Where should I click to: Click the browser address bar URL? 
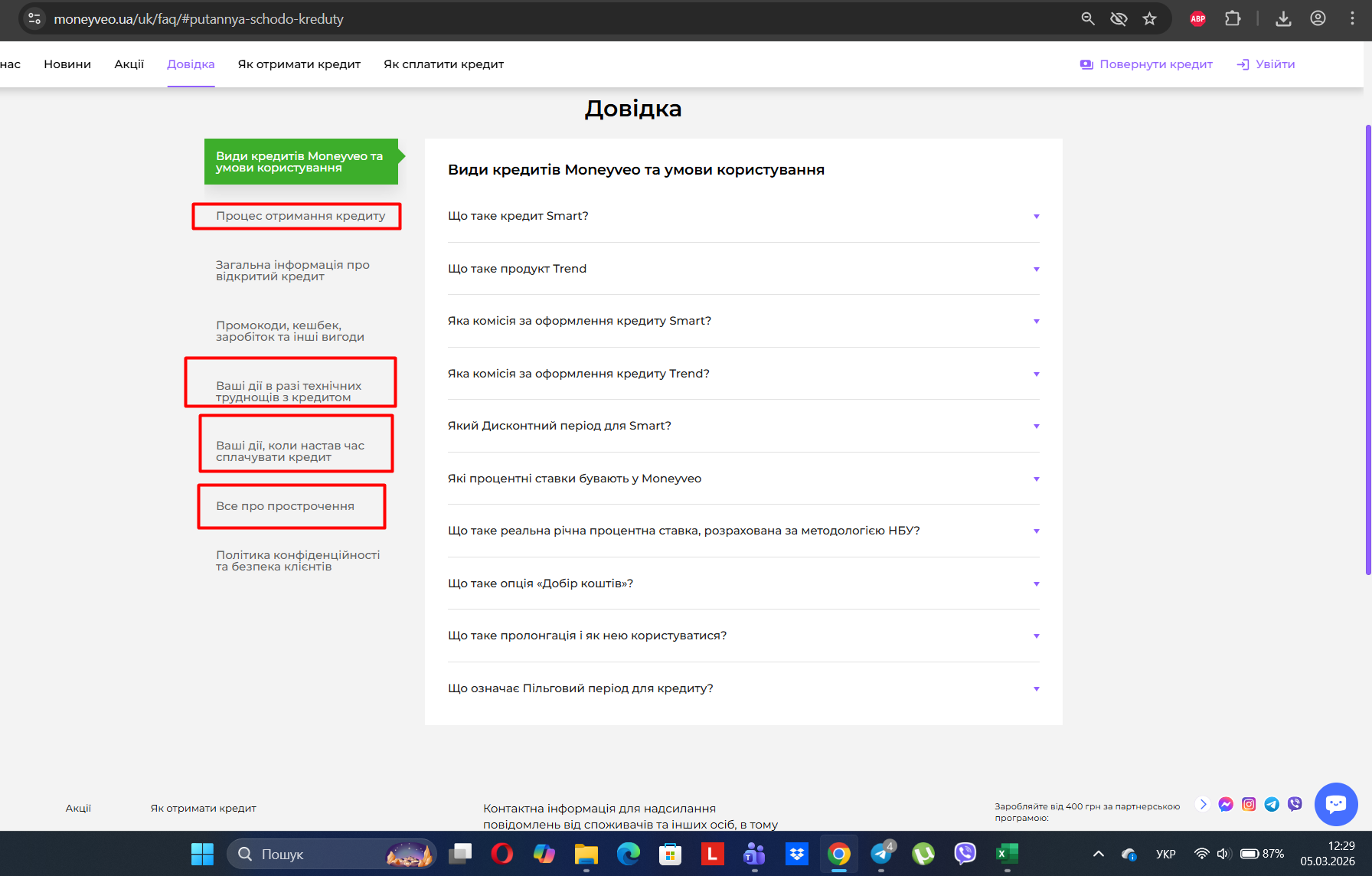(199, 18)
